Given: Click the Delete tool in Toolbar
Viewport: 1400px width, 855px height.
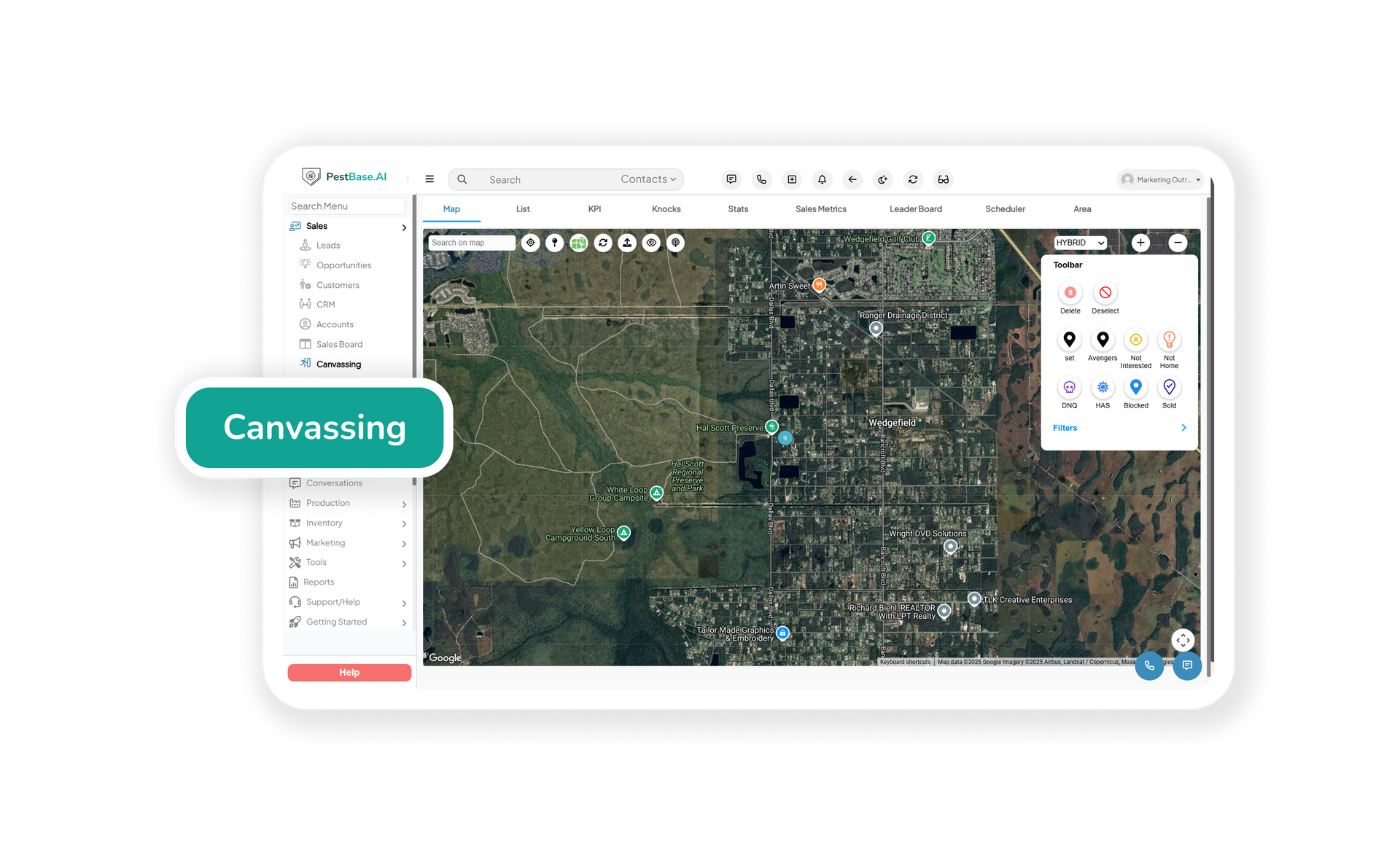Looking at the screenshot, I should click(1070, 298).
